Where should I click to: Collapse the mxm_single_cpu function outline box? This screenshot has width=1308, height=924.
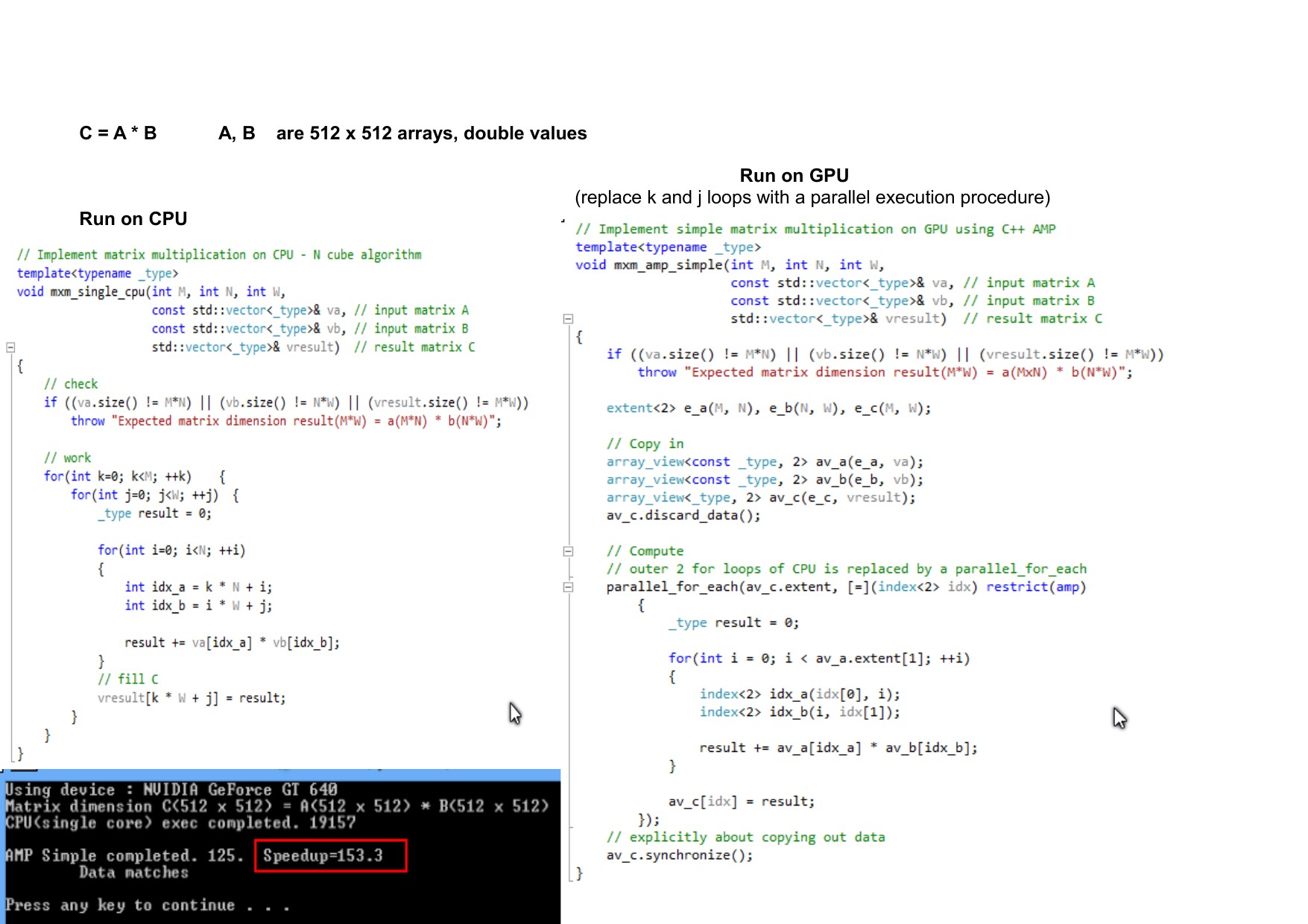10,347
